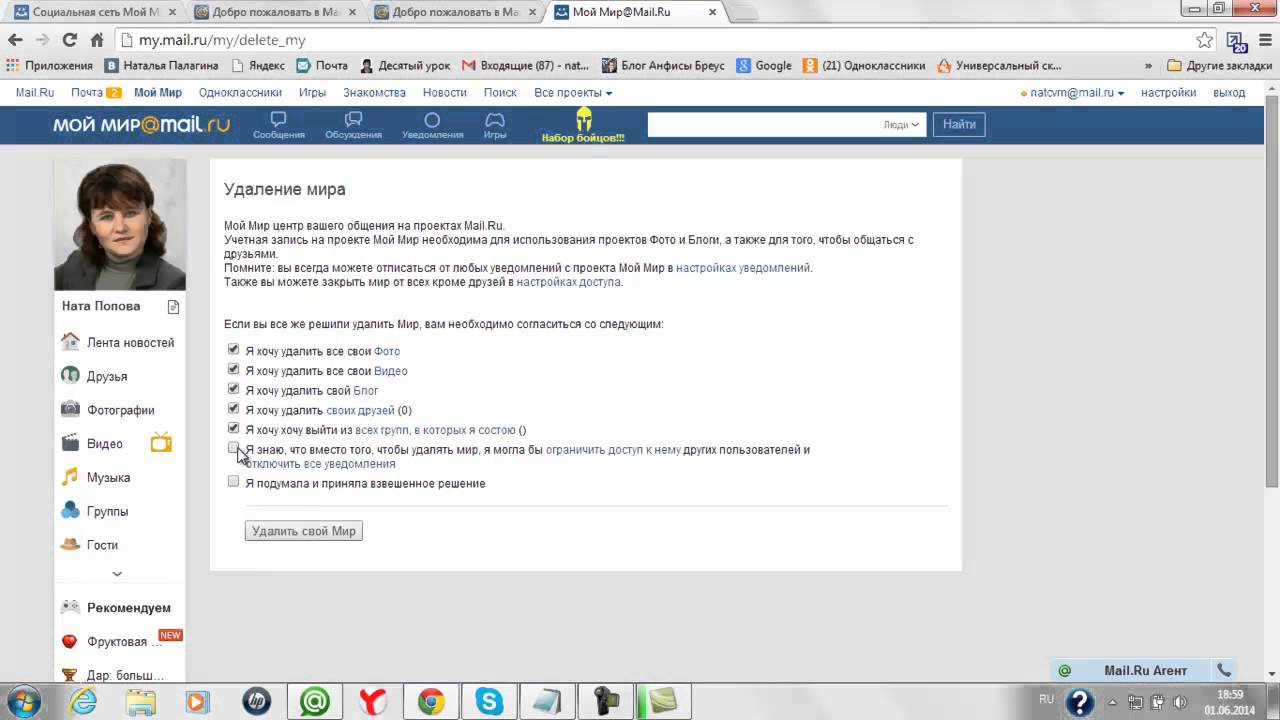
Task: Click the Набор бойцов helmet banner
Action: point(583,125)
